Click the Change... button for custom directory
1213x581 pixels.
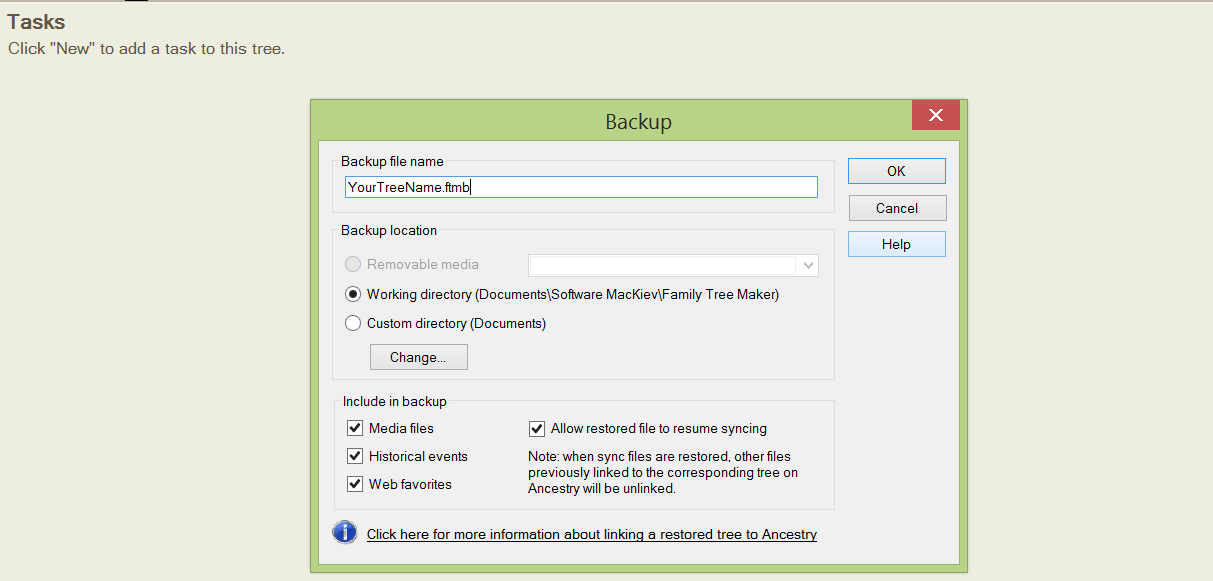pos(418,357)
